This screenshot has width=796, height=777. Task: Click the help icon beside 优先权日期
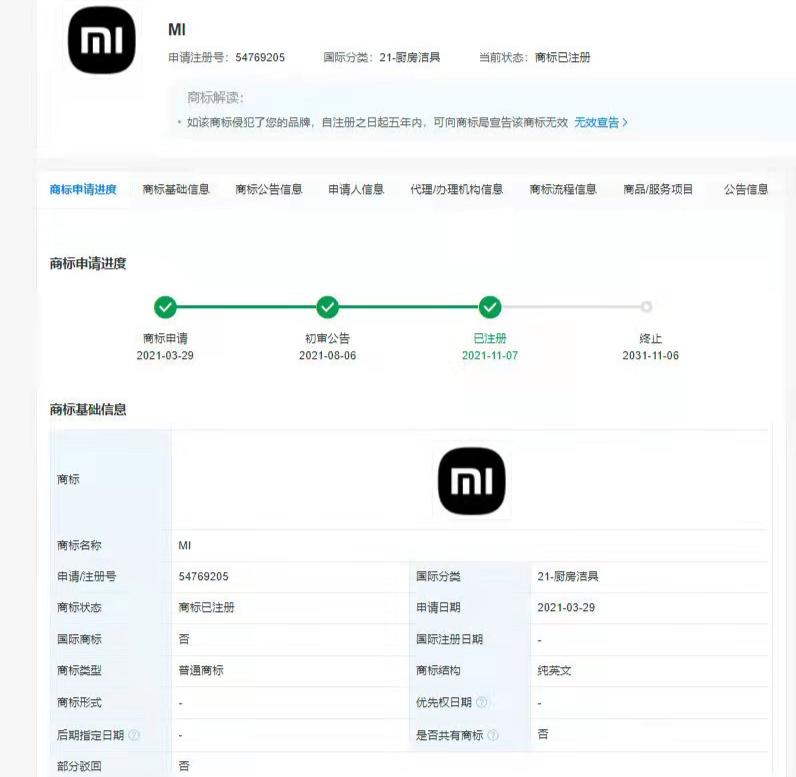coord(482,702)
